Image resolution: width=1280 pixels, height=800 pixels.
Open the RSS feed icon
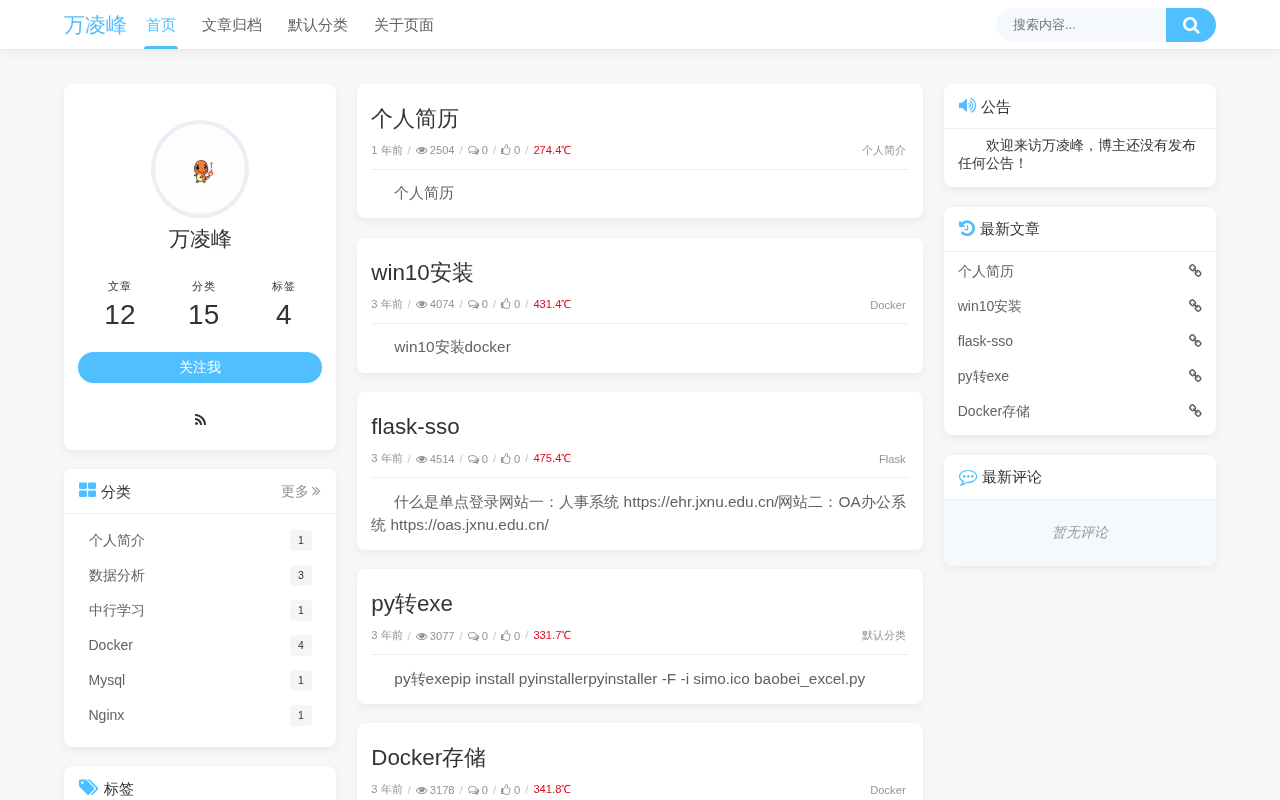click(x=200, y=420)
